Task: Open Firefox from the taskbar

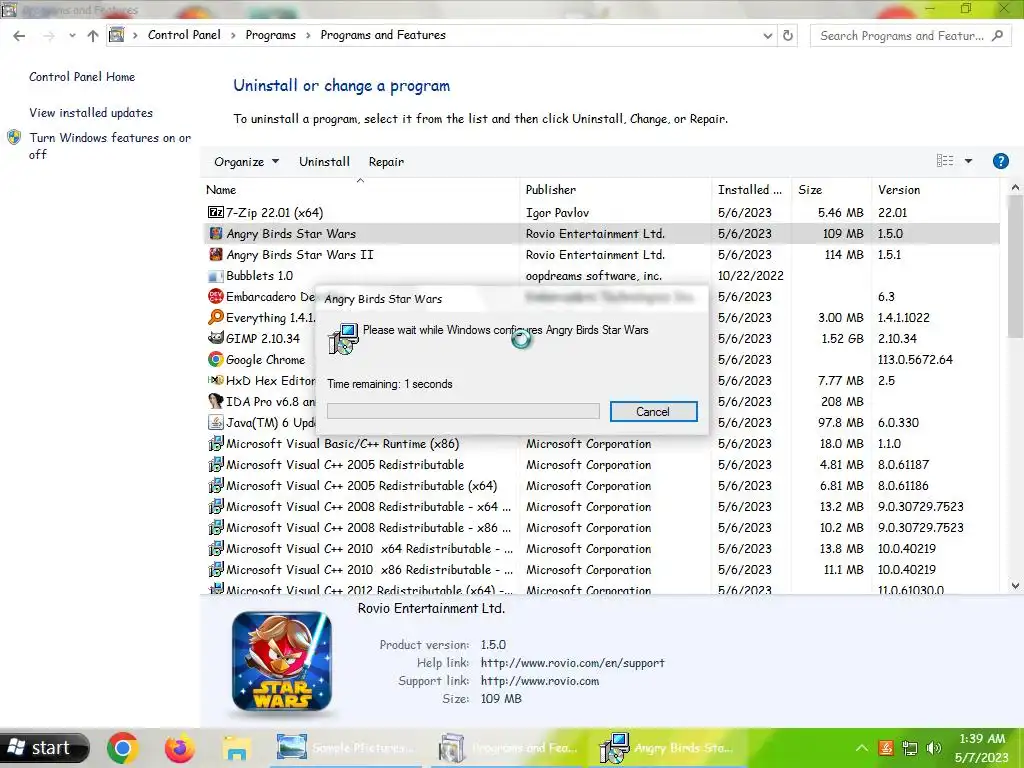Action: pyautogui.click(x=179, y=748)
